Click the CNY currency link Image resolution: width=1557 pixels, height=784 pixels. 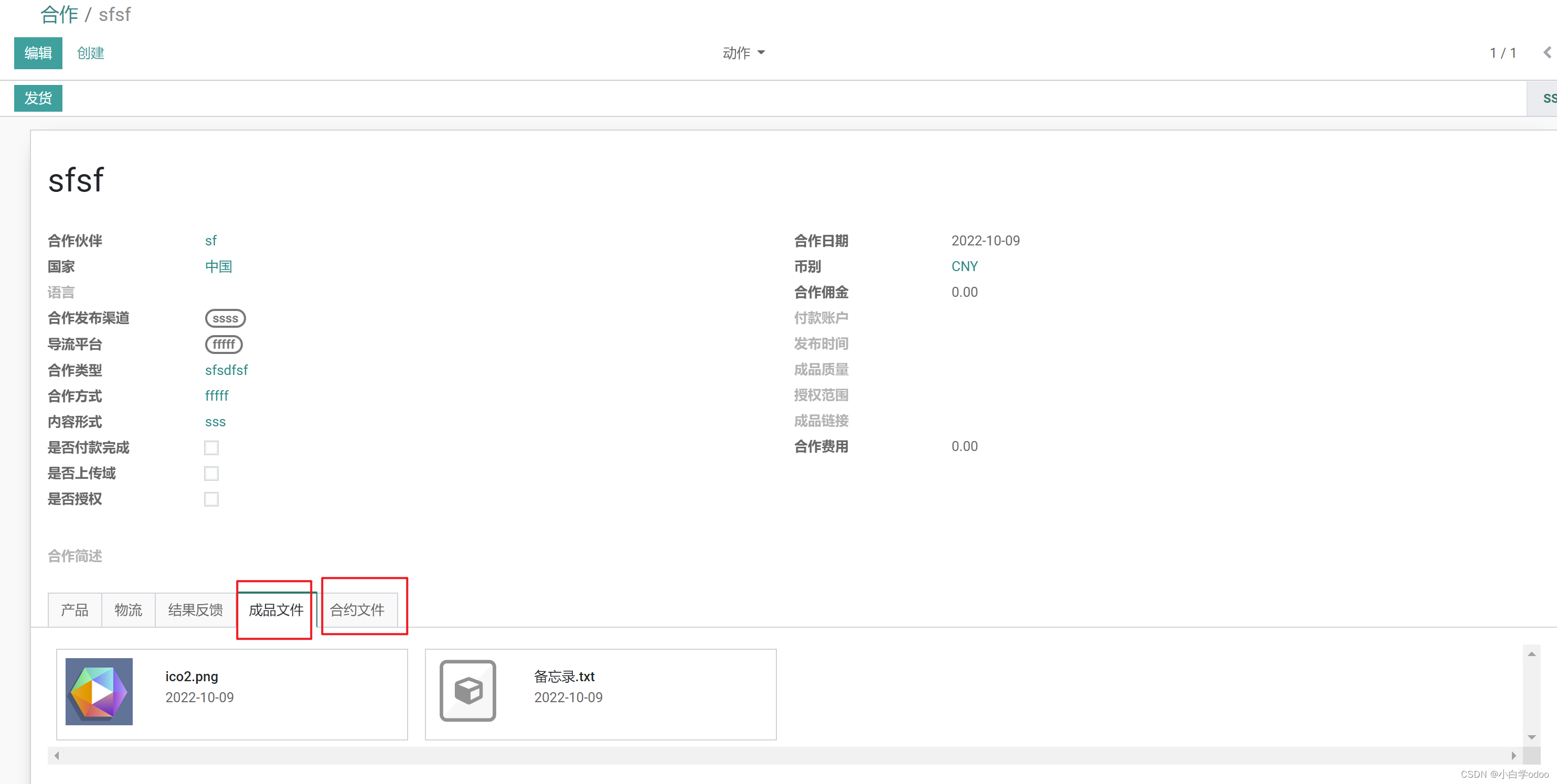tap(964, 266)
